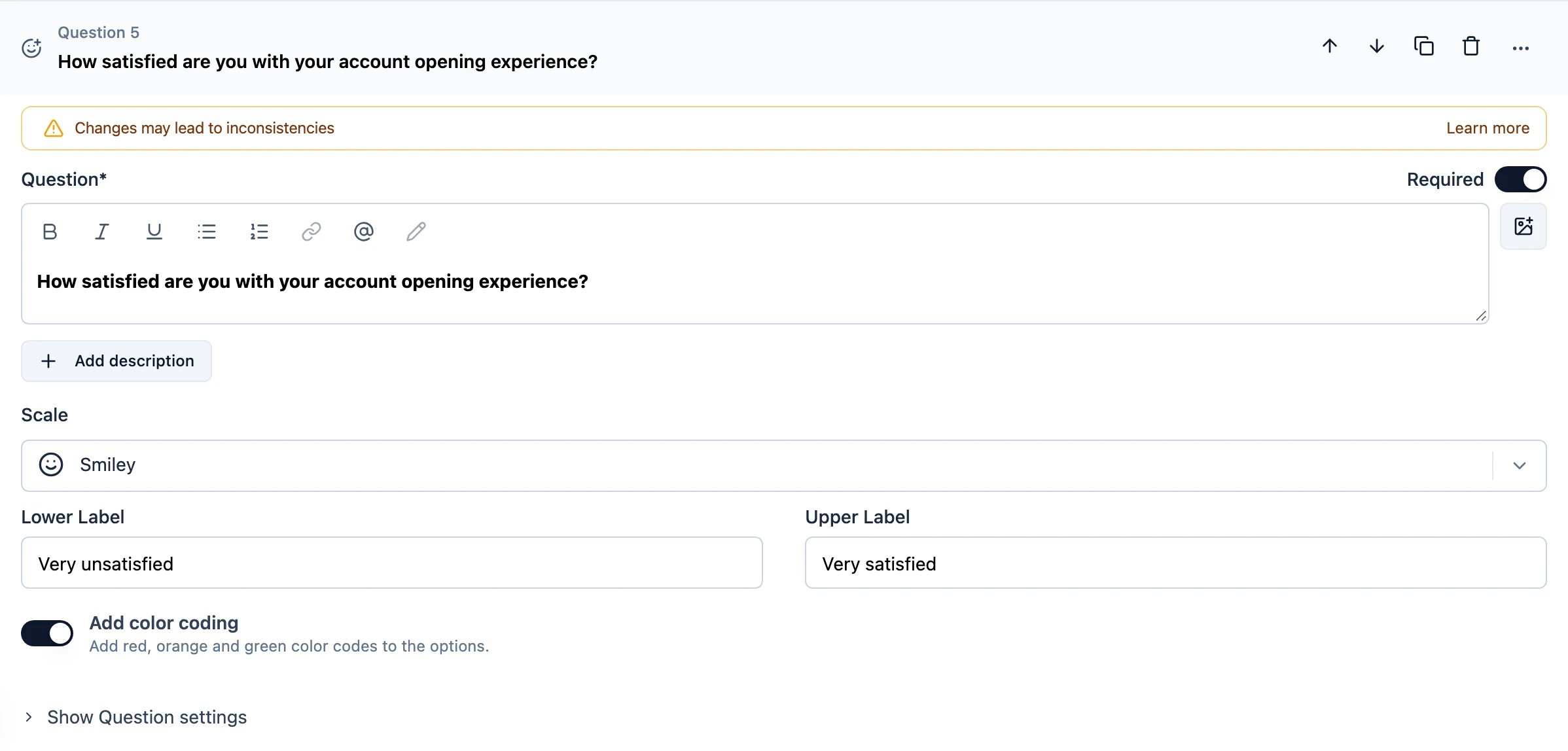Viewport: 1568px width, 751px height.
Task: Insert a hyperlink with the link icon
Action: (312, 232)
